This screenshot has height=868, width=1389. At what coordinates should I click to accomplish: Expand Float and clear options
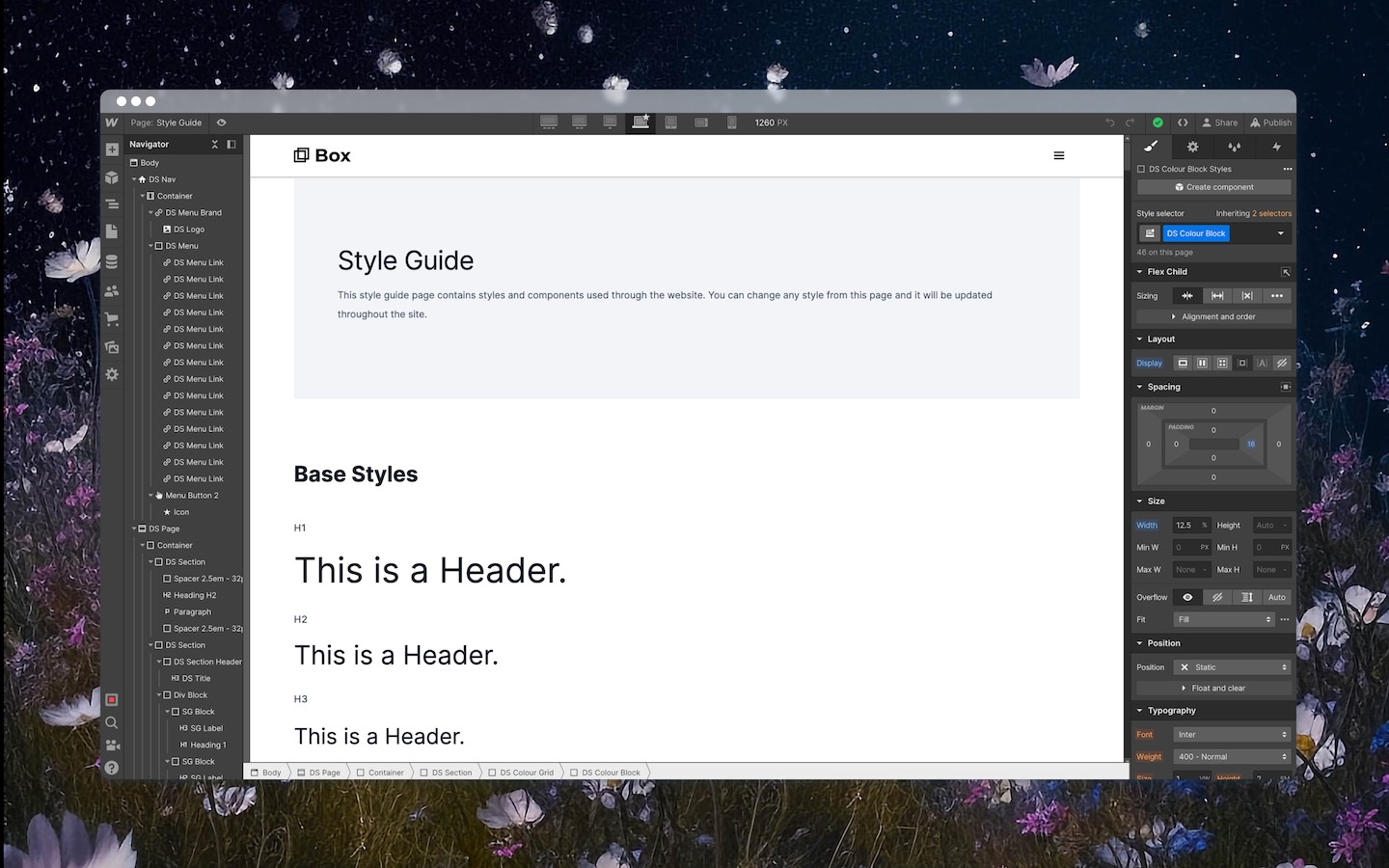[1213, 689]
